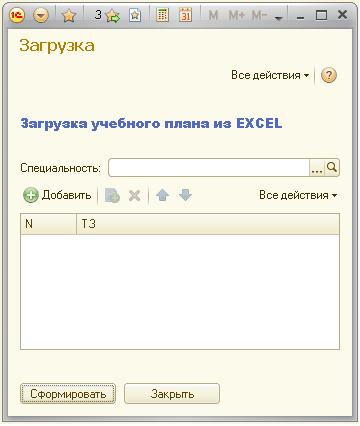
Task: Click the magnifier open icon in Специальность
Action: pos(332,168)
